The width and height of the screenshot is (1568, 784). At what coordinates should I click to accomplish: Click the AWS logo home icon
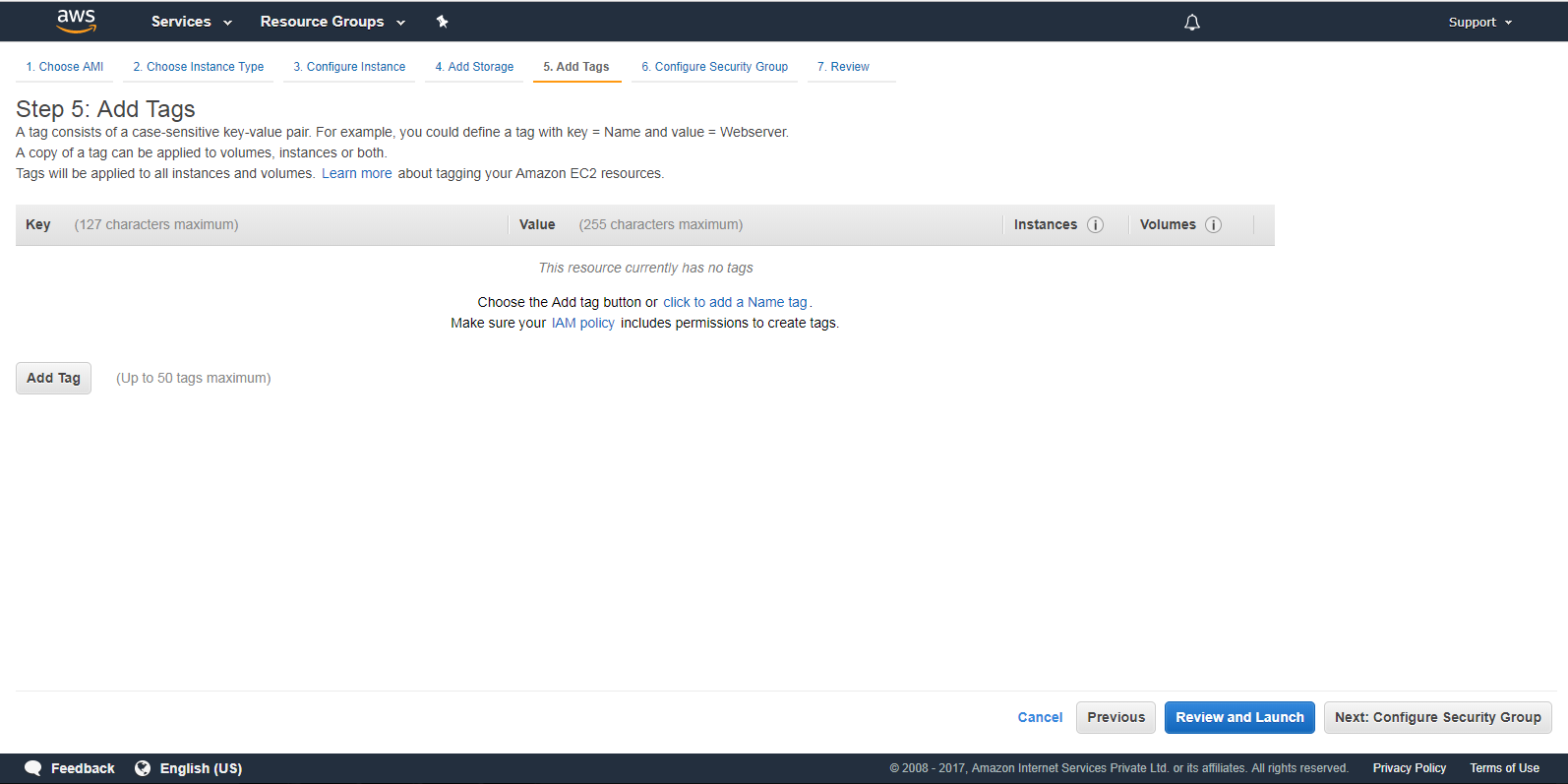click(76, 21)
